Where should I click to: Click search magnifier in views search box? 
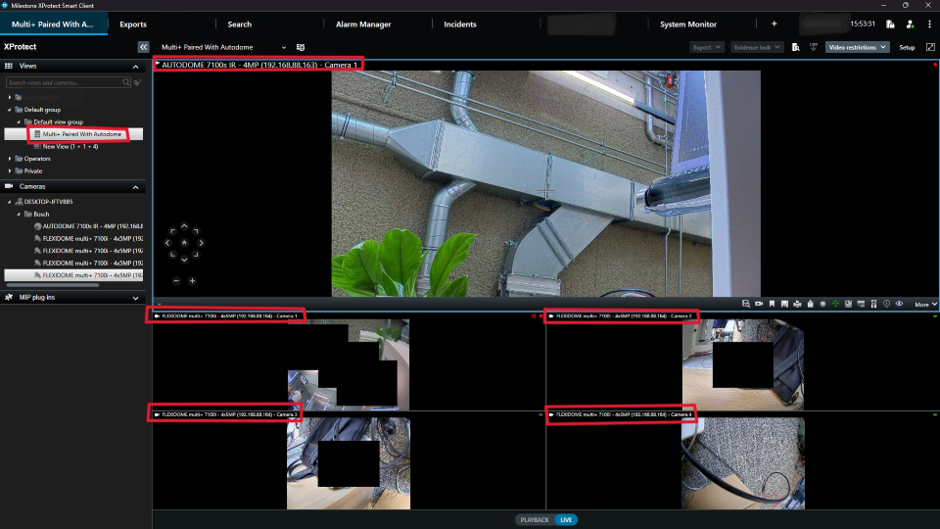pos(126,82)
